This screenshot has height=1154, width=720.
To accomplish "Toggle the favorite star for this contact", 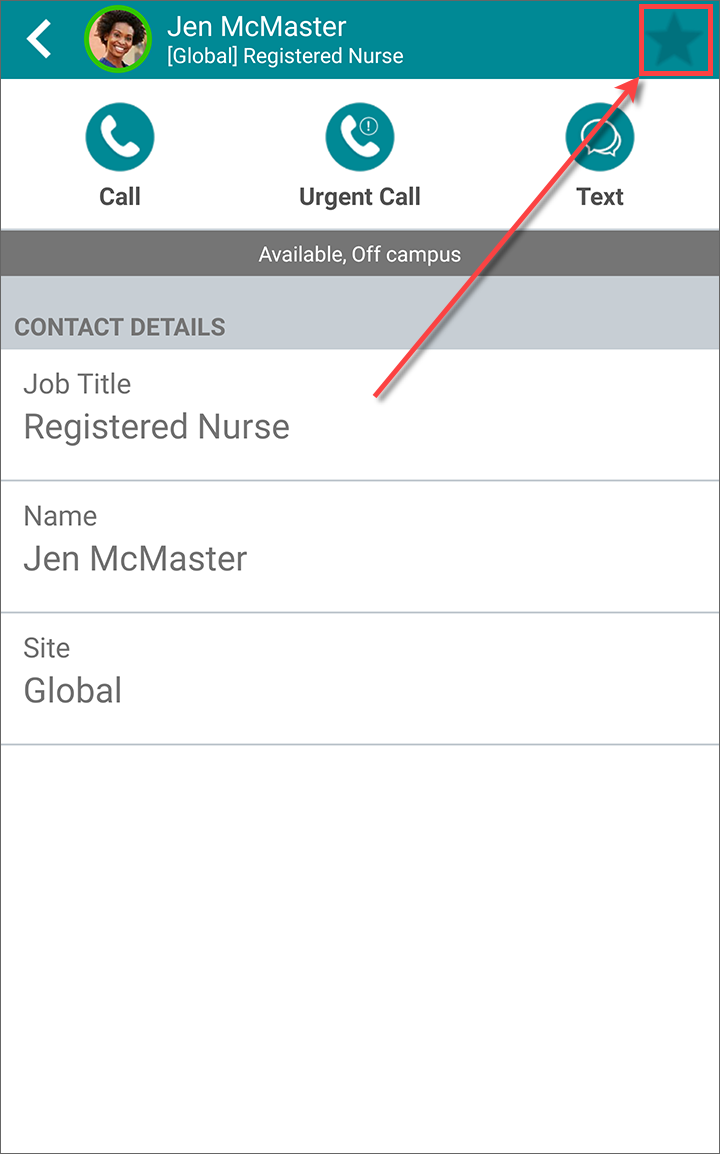I will coord(676,40).
